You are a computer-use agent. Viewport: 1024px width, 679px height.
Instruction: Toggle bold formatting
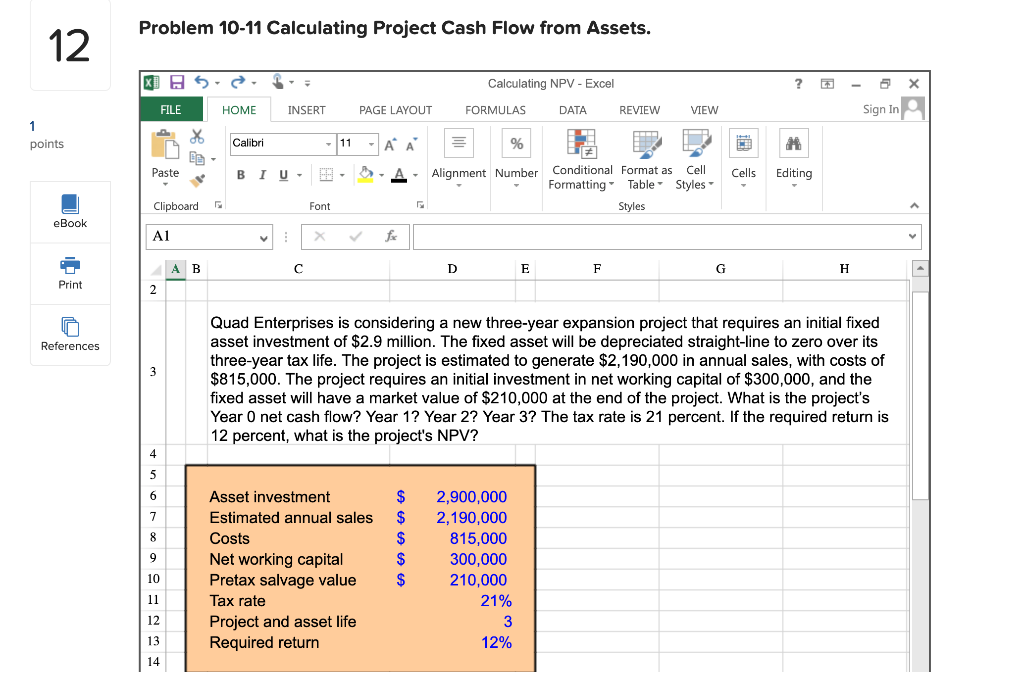click(240, 174)
